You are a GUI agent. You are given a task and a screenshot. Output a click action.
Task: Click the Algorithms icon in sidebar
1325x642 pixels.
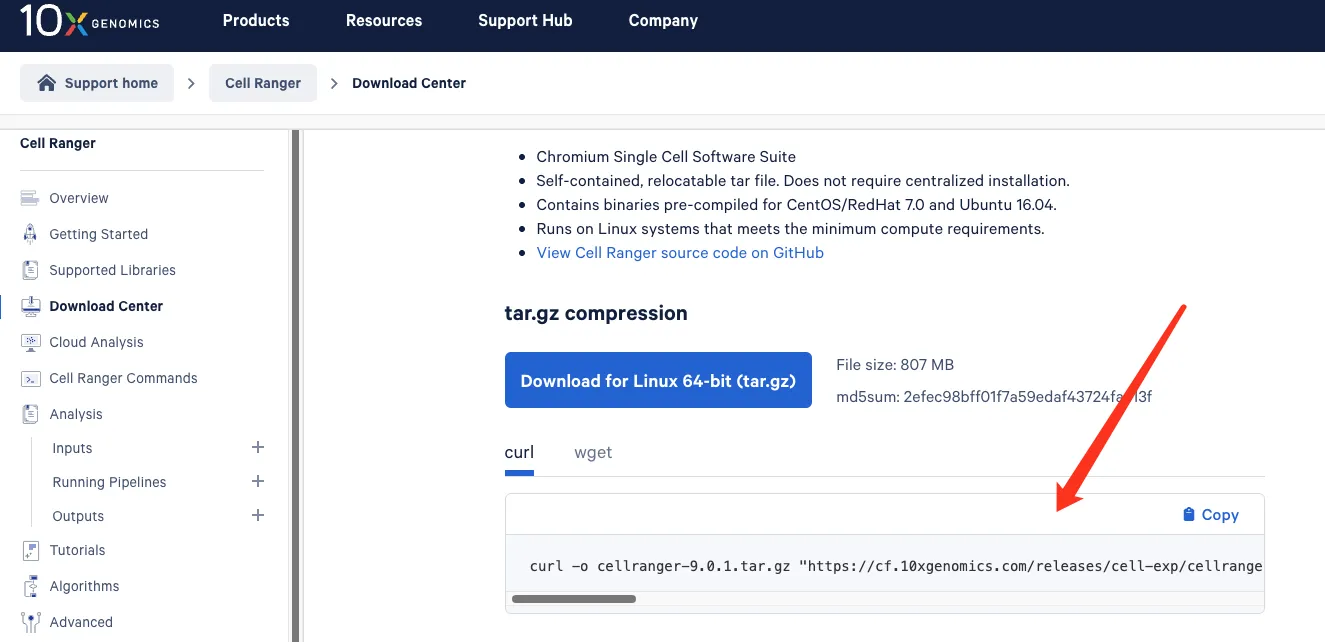(x=30, y=586)
